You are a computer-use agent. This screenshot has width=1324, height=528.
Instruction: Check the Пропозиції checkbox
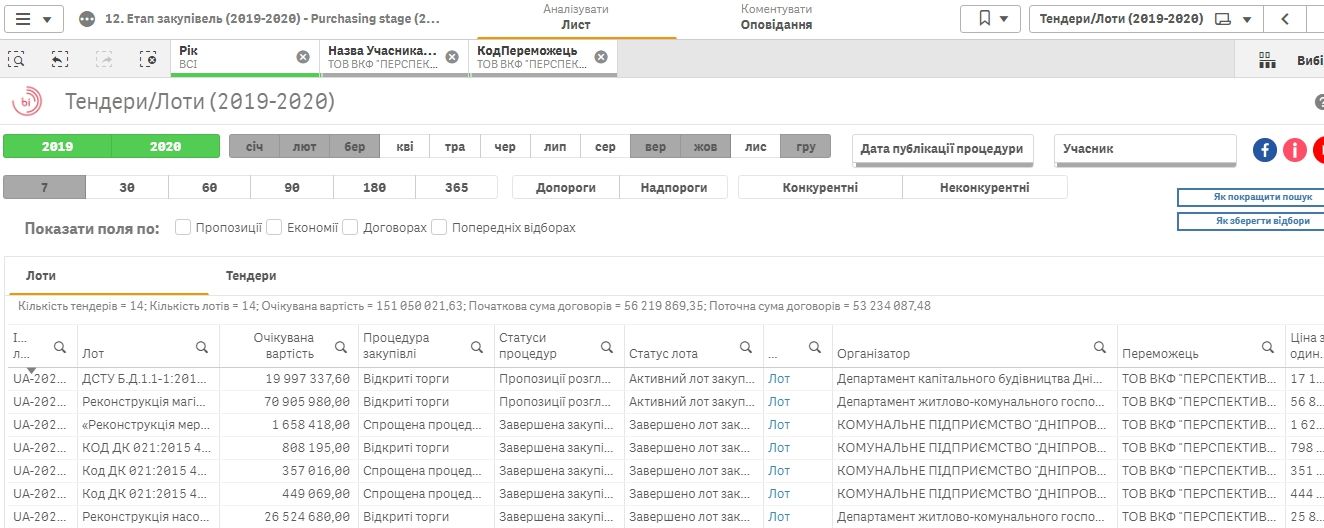(x=183, y=228)
